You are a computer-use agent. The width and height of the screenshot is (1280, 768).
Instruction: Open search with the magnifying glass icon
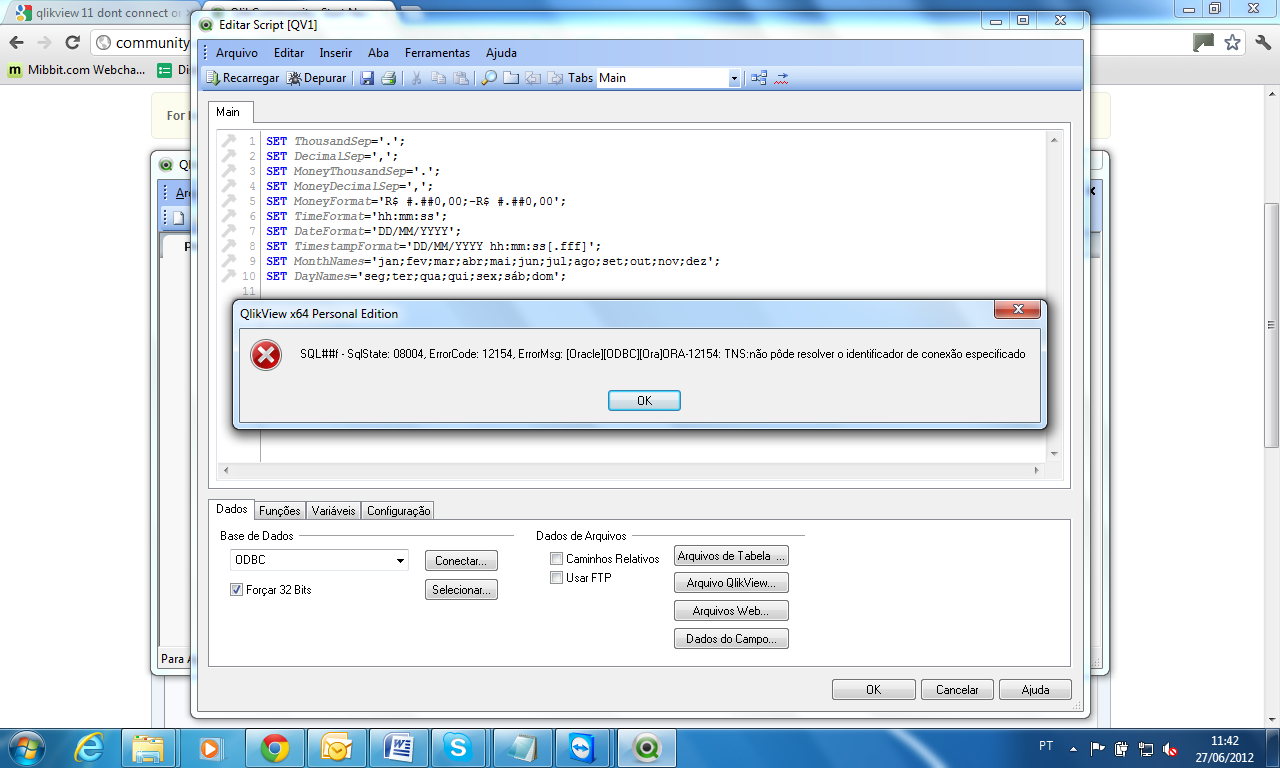pos(489,78)
